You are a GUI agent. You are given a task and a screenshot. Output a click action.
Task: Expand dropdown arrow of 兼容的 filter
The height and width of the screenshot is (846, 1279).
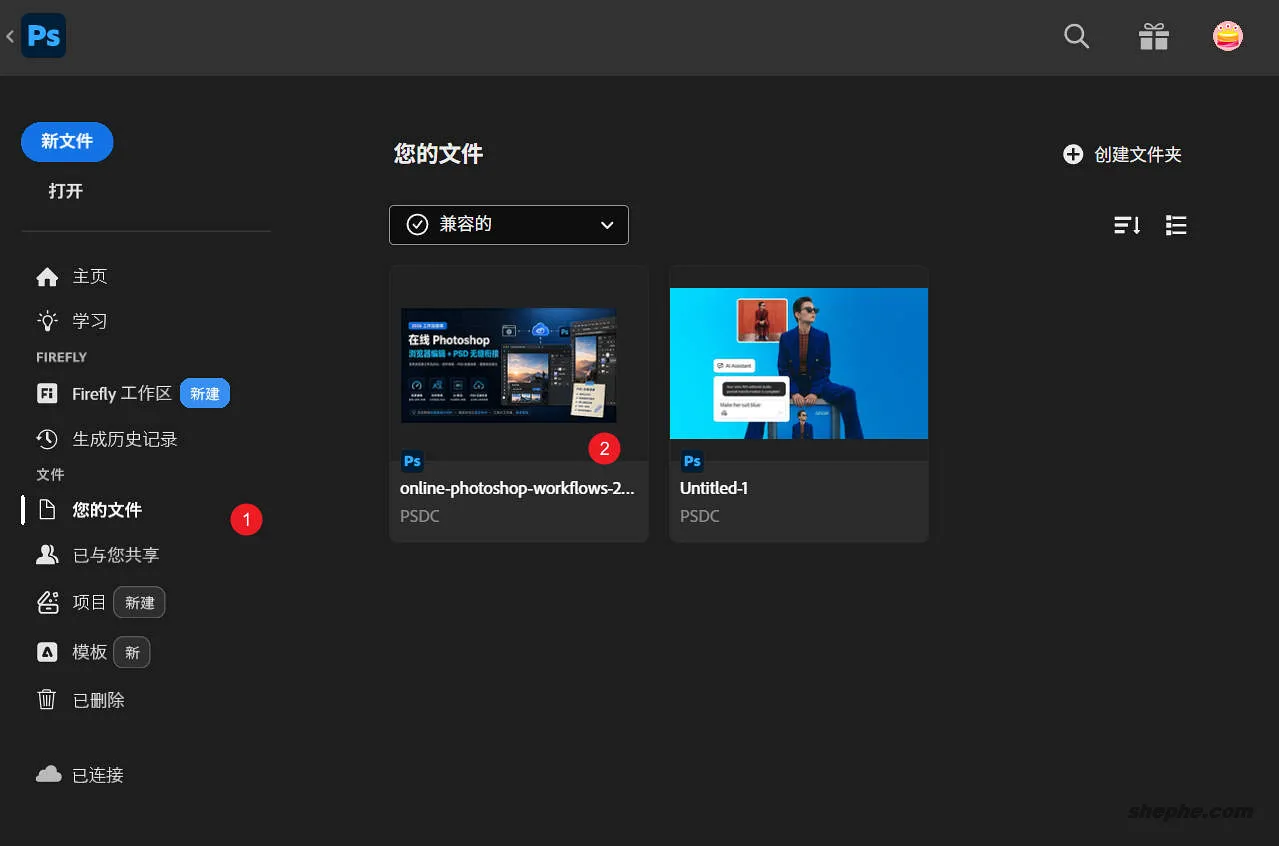(607, 225)
